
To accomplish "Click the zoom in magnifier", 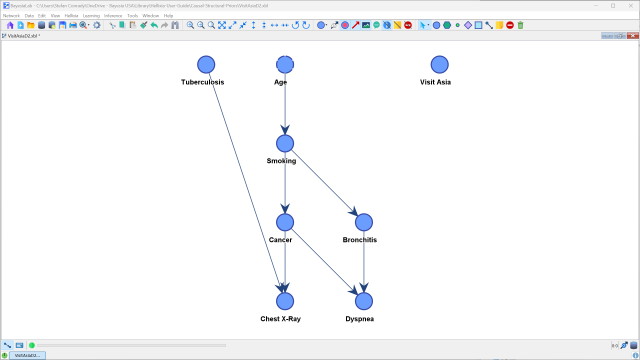I will tap(190, 25).
